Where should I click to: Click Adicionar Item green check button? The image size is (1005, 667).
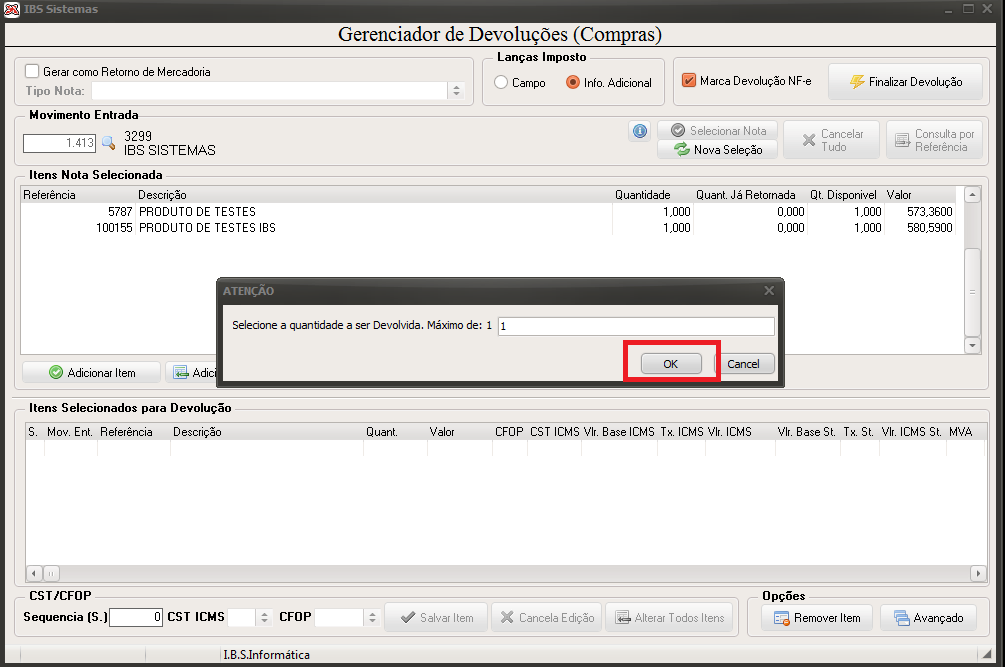pyautogui.click(x=92, y=373)
